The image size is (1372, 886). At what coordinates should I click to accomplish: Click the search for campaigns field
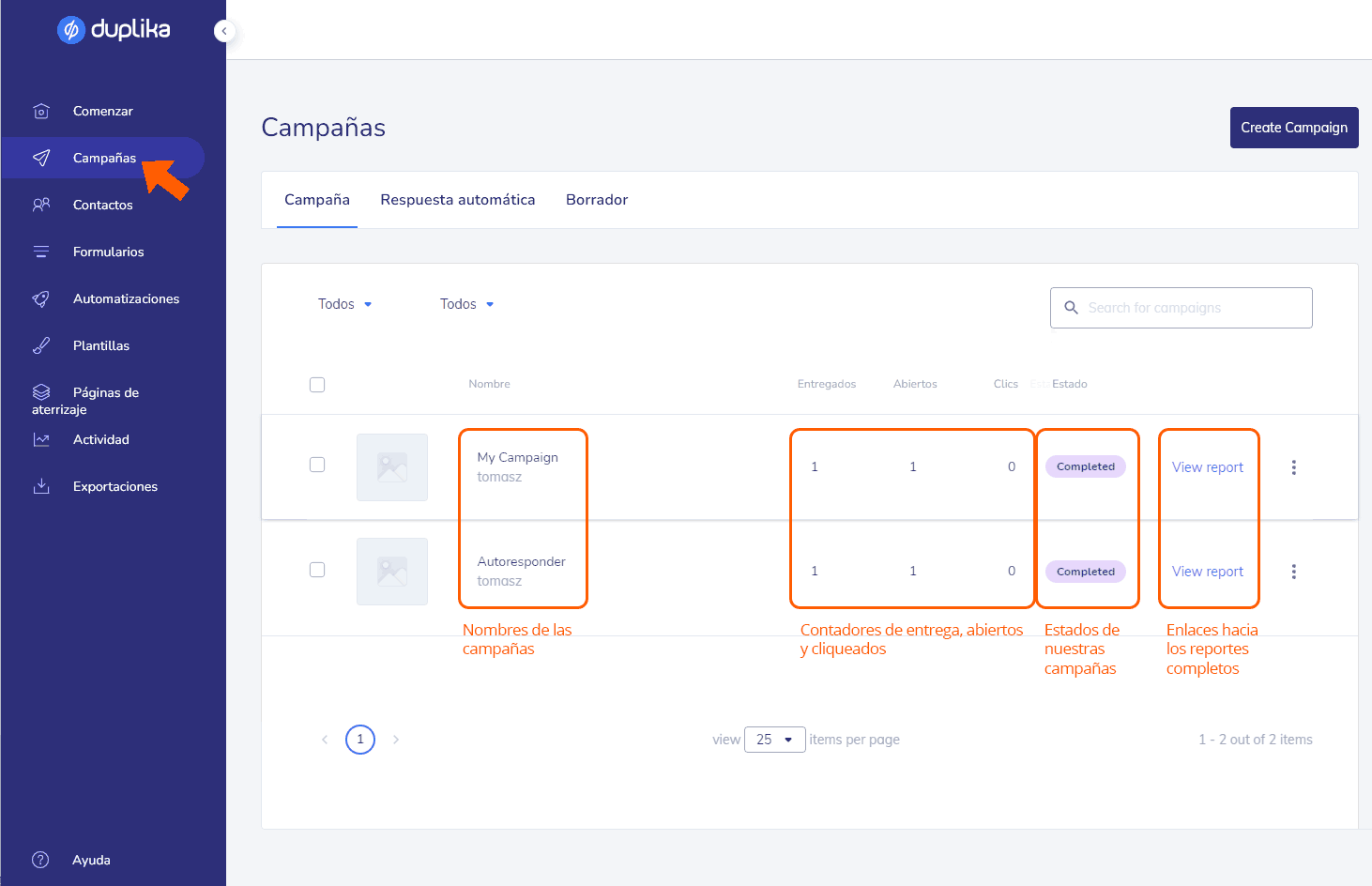point(1181,307)
